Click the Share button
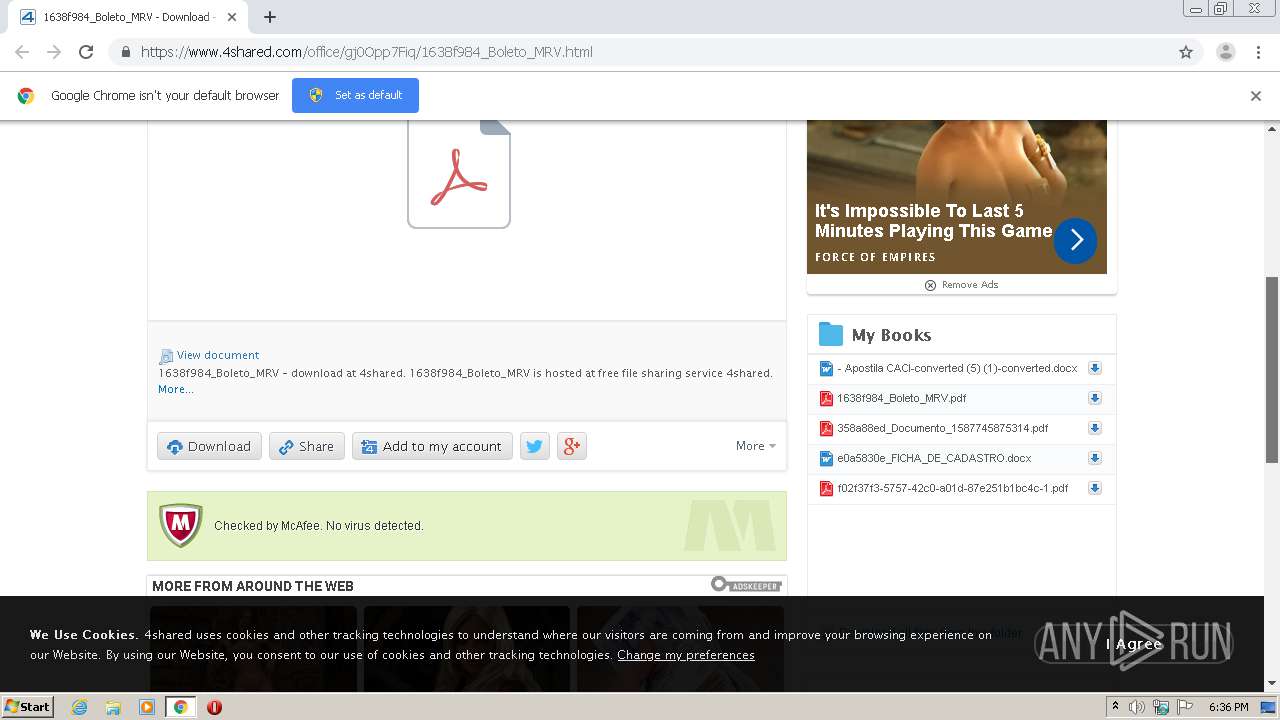Screen dimensions: 1280x720 pyautogui.click(x=307, y=446)
